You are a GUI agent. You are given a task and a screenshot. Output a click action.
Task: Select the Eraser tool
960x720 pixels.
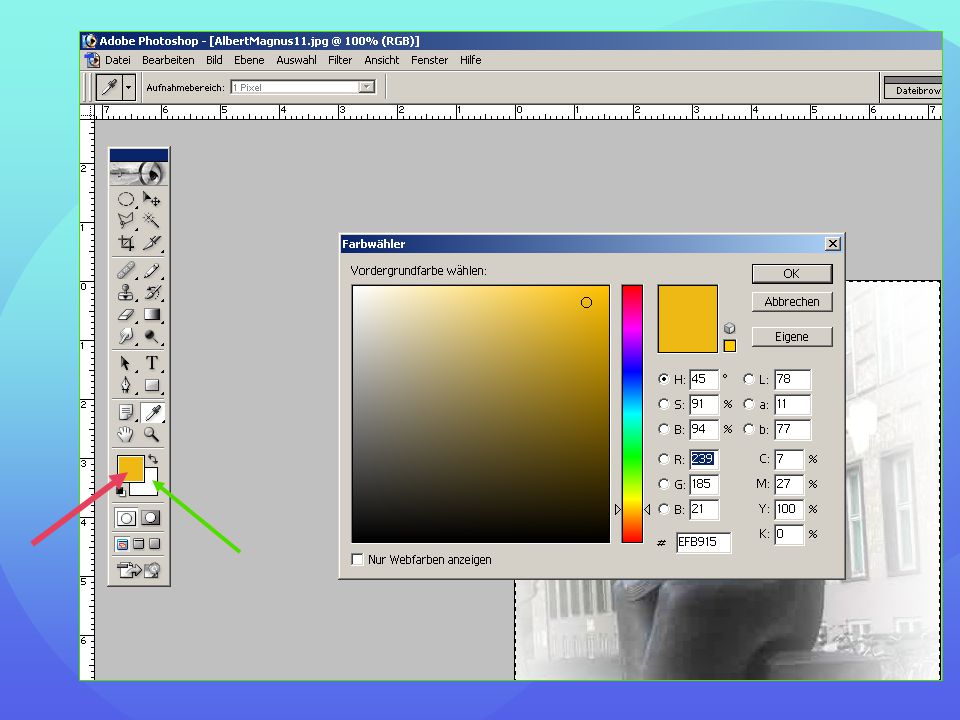pos(126,314)
